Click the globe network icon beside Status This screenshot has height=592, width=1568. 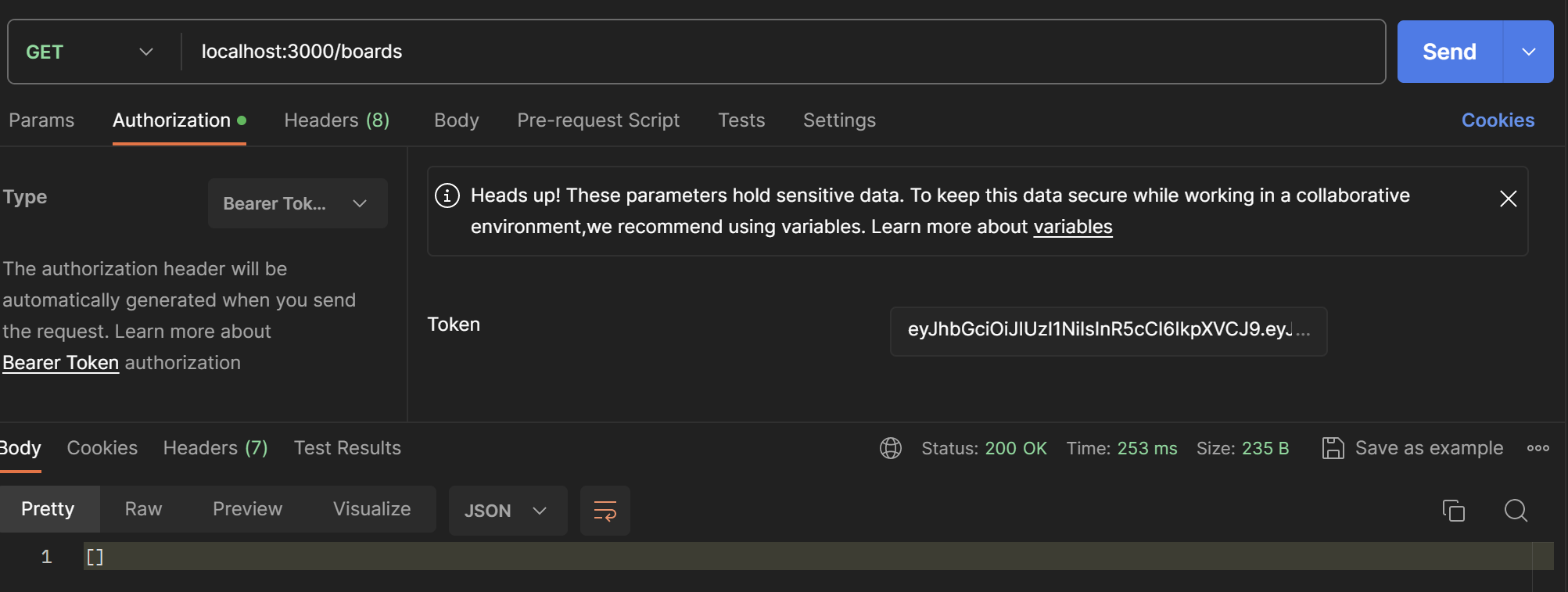click(891, 448)
